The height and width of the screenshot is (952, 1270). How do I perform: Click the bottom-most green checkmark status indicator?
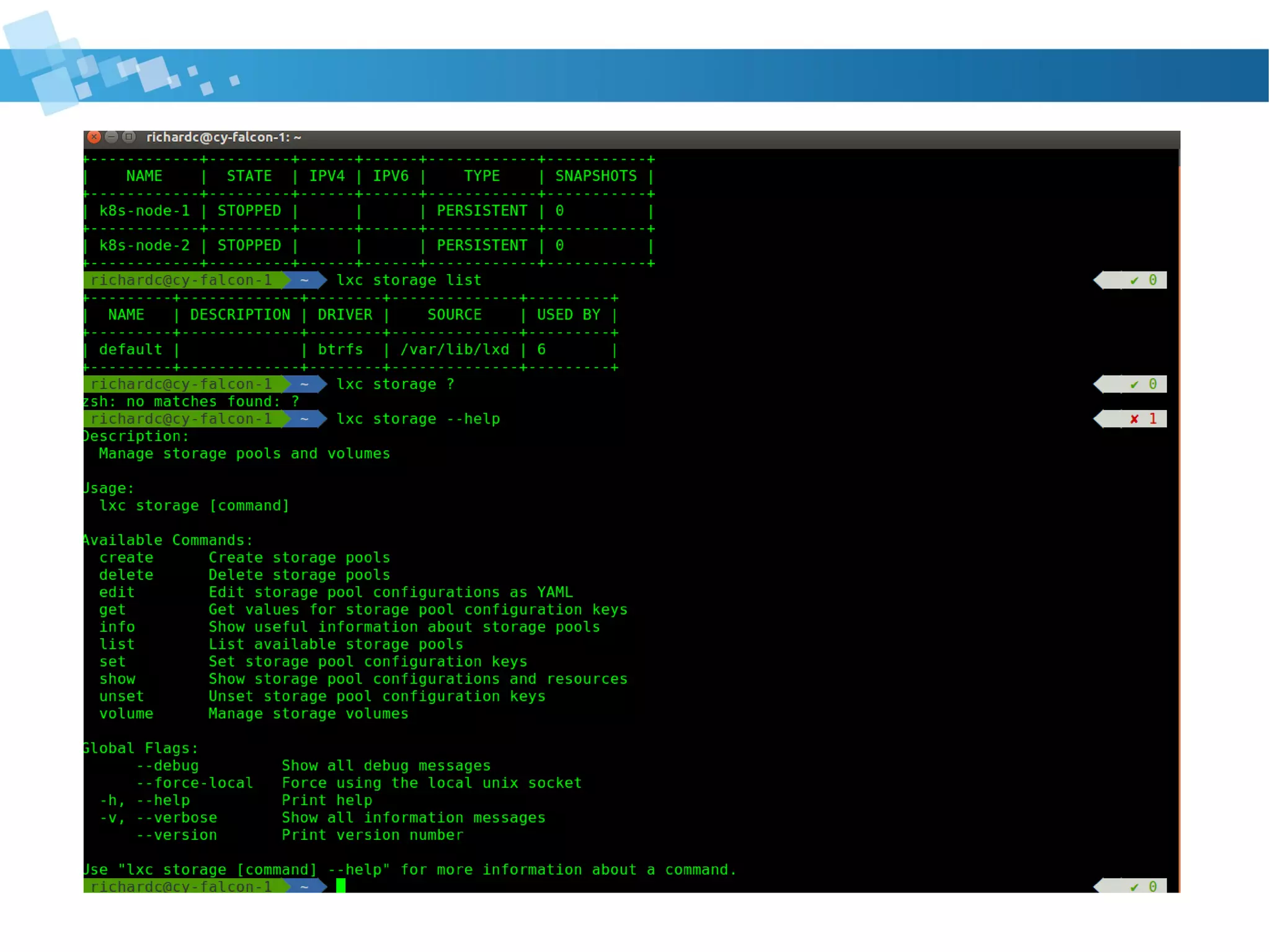click(x=1134, y=887)
